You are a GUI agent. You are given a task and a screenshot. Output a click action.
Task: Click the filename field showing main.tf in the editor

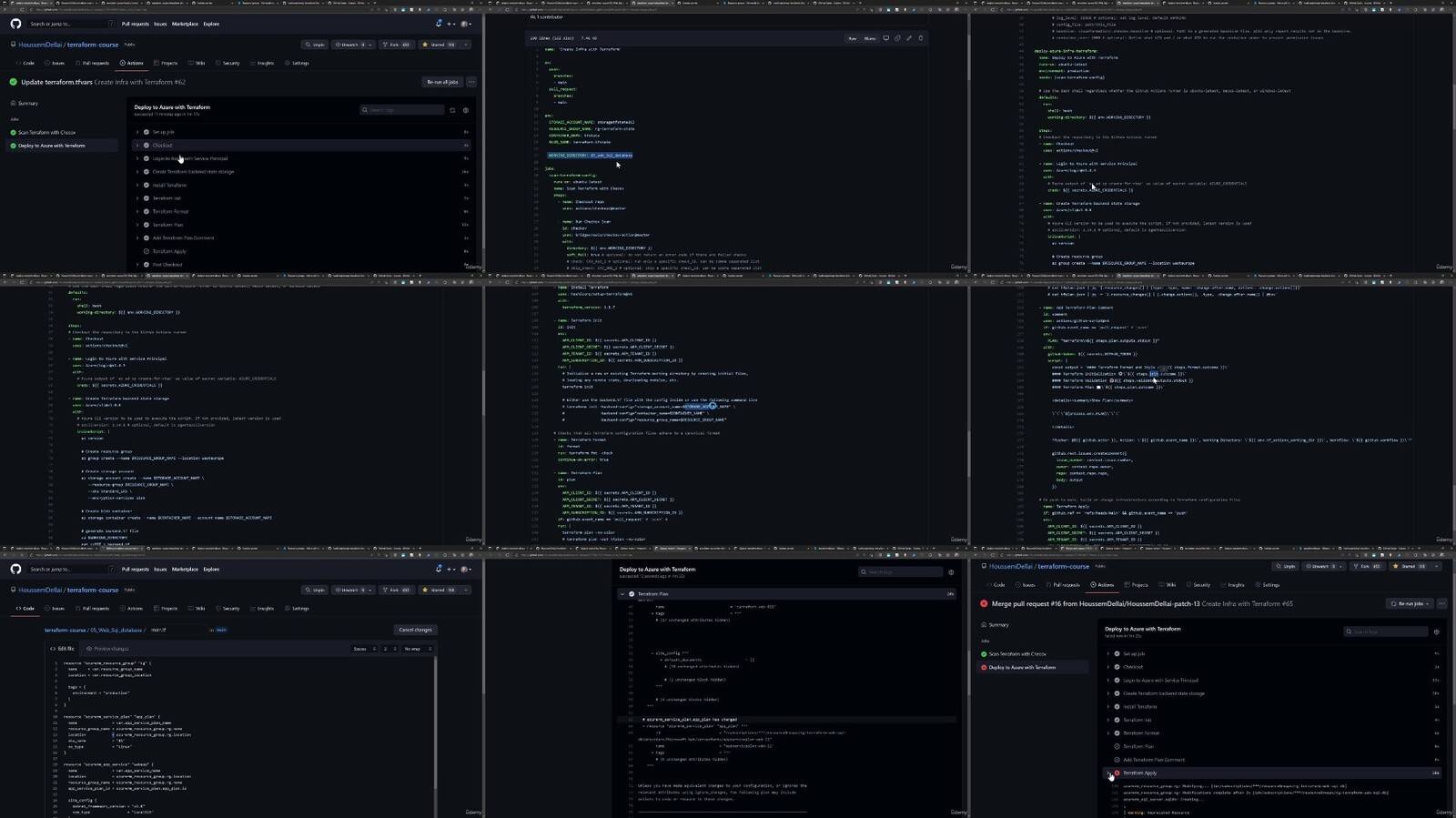(178, 630)
